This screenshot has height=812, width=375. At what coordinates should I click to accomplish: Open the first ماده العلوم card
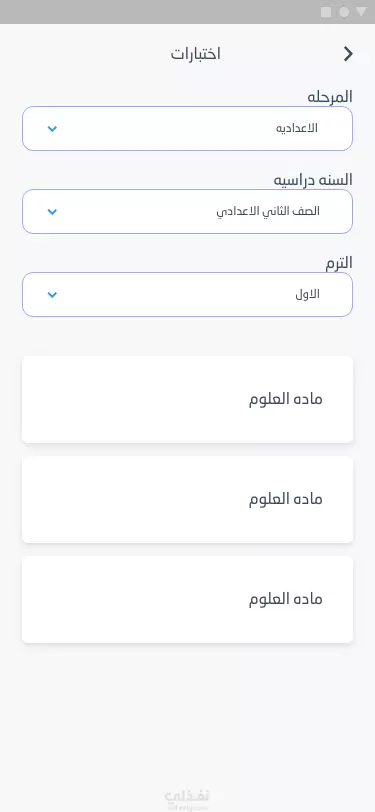(x=188, y=399)
